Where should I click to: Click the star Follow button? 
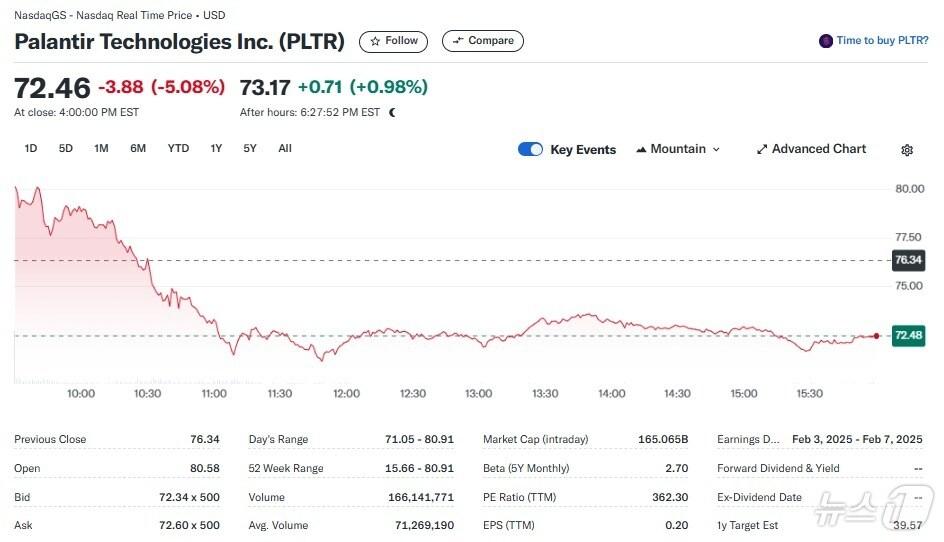(393, 41)
